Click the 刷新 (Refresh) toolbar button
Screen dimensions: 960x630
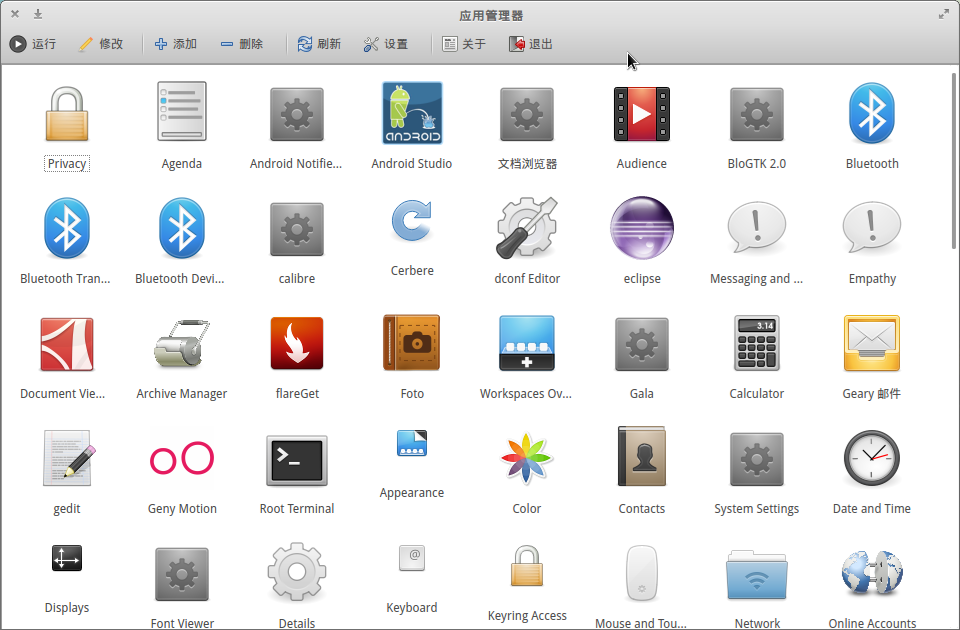tap(319, 44)
